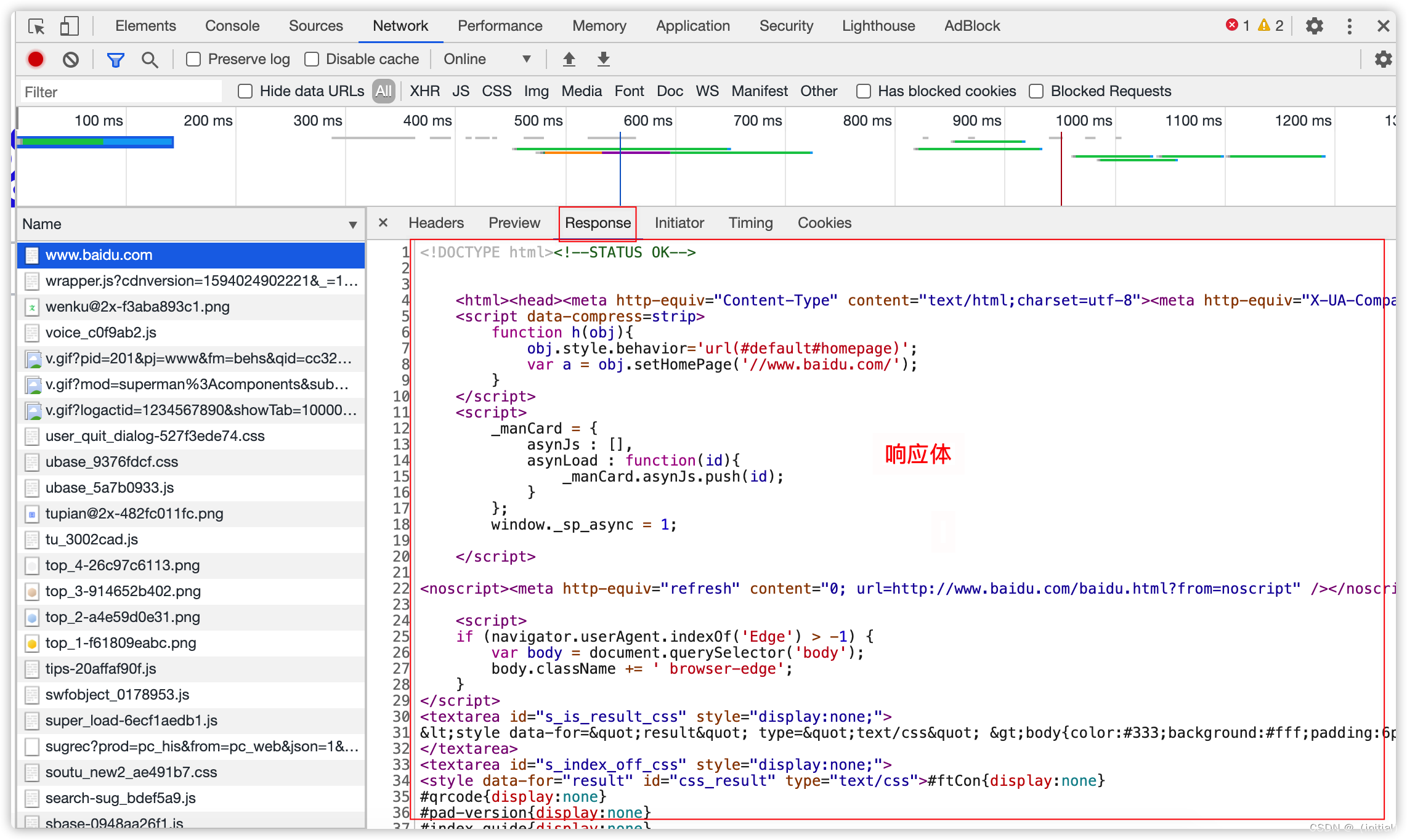Open the Application panel

click(x=693, y=26)
